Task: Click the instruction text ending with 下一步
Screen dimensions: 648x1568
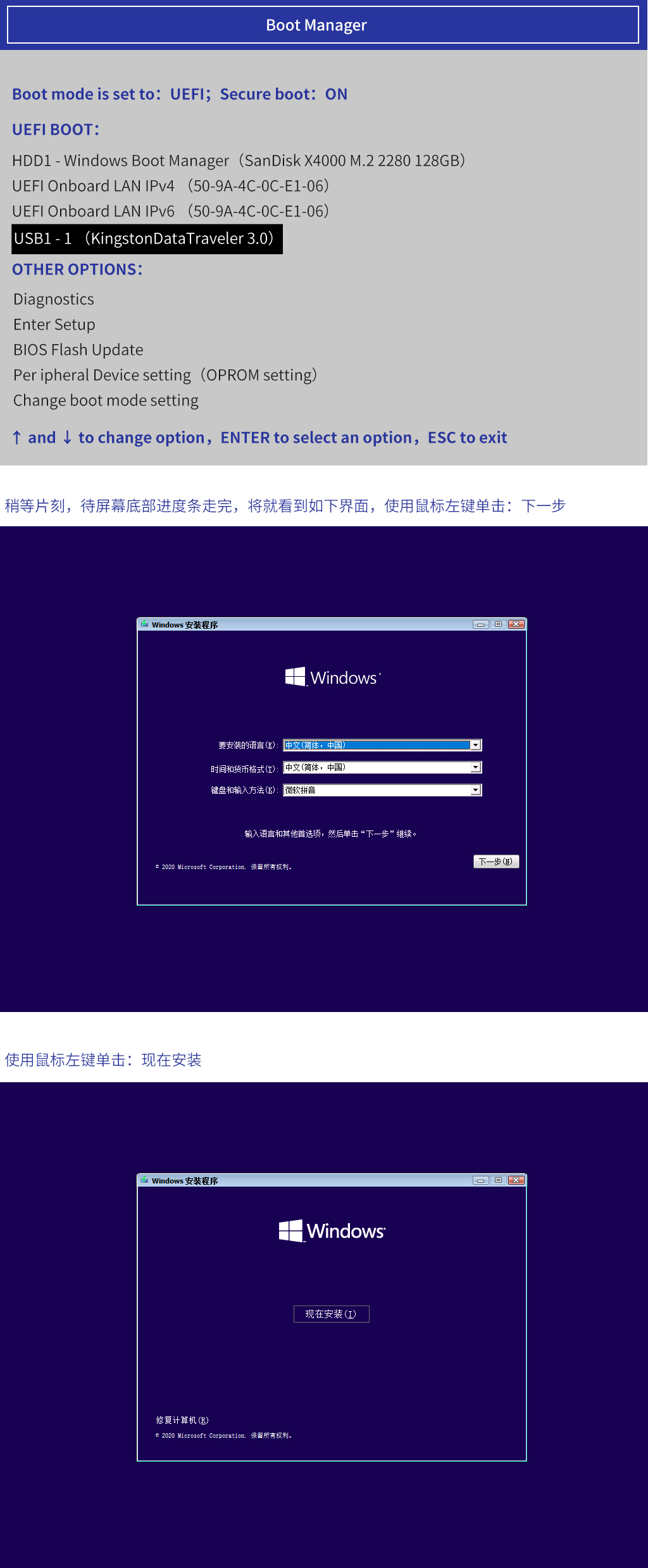Action: pyautogui.click(x=285, y=506)
